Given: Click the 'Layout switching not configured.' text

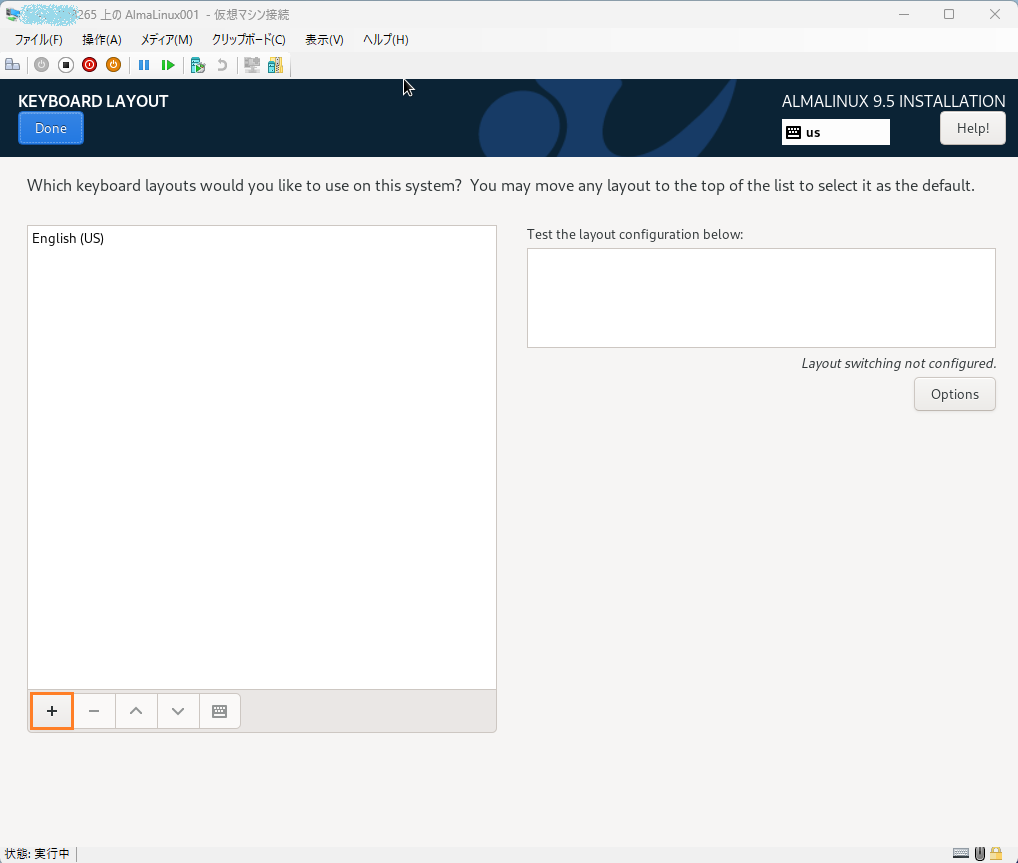Looking at the screenshot, I should [899, 363].
